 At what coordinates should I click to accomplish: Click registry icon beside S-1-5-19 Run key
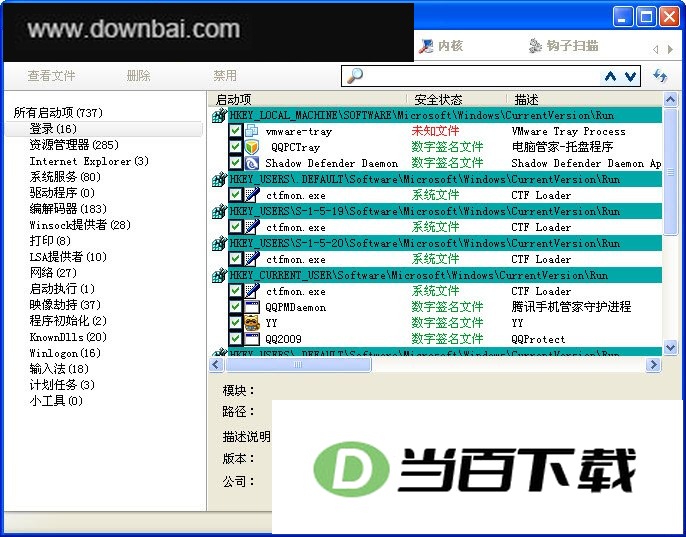219,211
